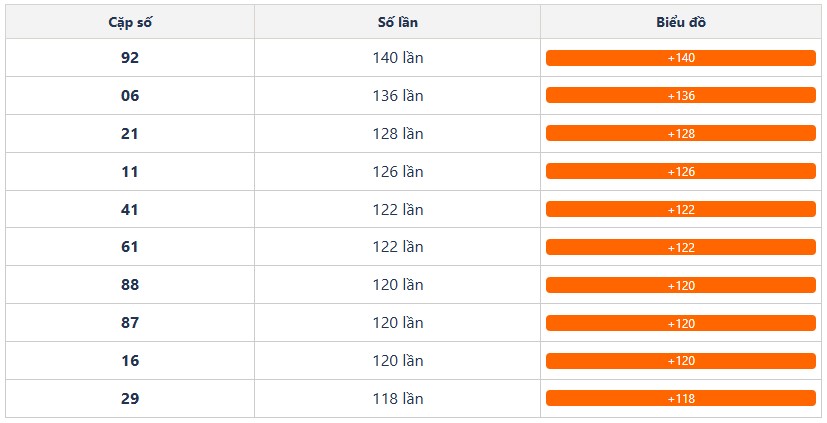Select pair number 92
This screenshot has height=423, width=827.
[x=129, y=58]
